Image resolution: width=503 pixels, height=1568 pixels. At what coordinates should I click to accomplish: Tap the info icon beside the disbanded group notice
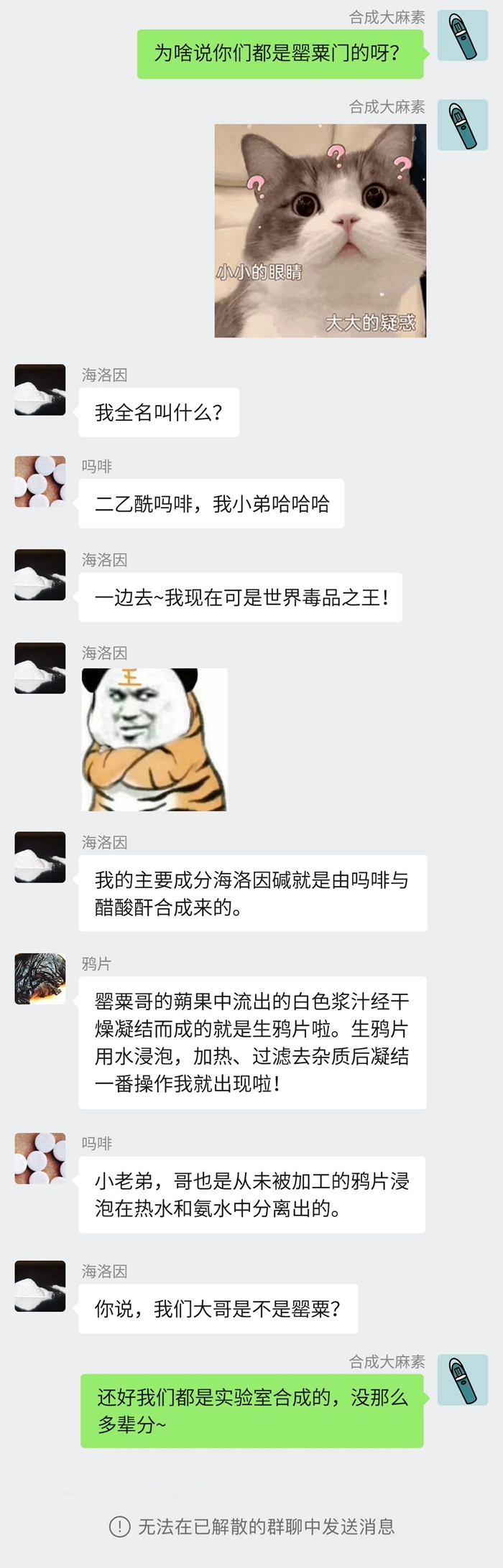pyautogui.click(x=119, y=1527)
